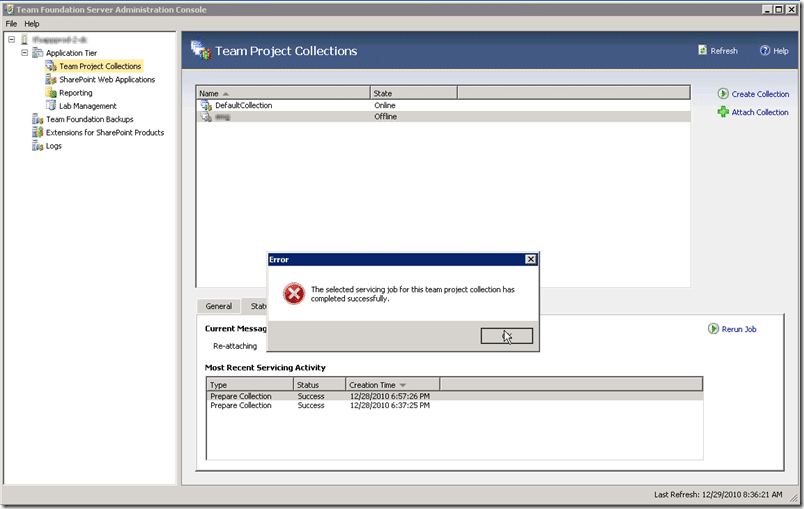Sort collections by the State column
The height and width of the screenshot is (509, 804).
click(414, 93)
